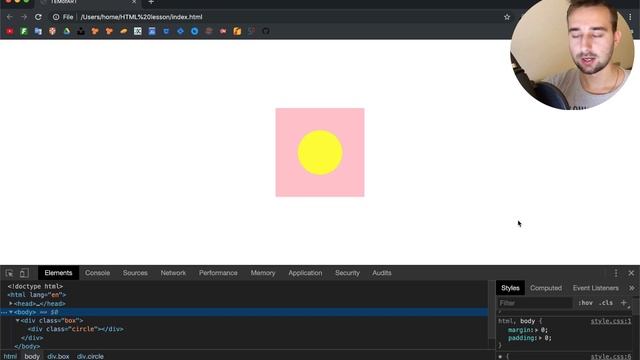This screenshot has width=640, height=360.
Task: Click the site info icon beside File
Action: [56, 17]
